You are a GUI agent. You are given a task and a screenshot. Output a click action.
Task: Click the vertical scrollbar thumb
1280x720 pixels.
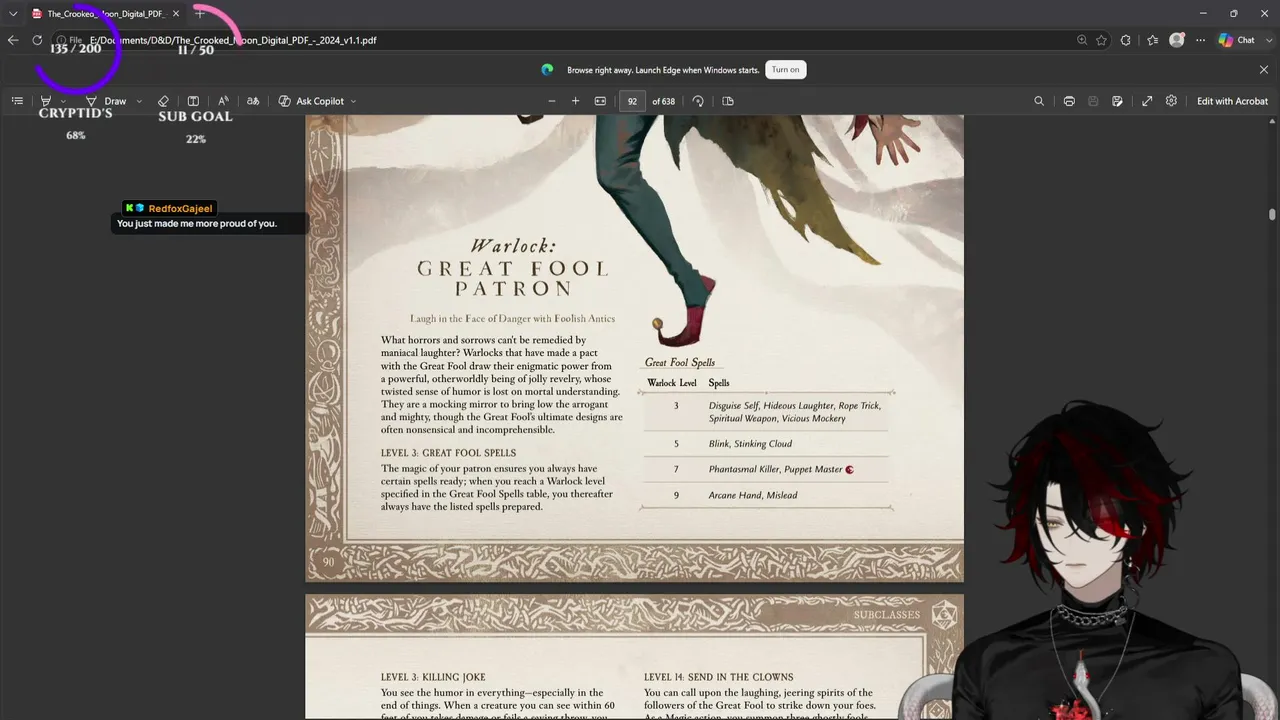coord(1272,214)
